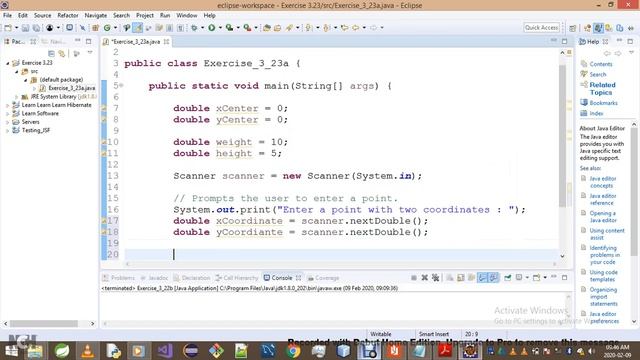Toggle Show Console on Standard Out icon
The image size is (640, 360).
click(x=482, y=278)
